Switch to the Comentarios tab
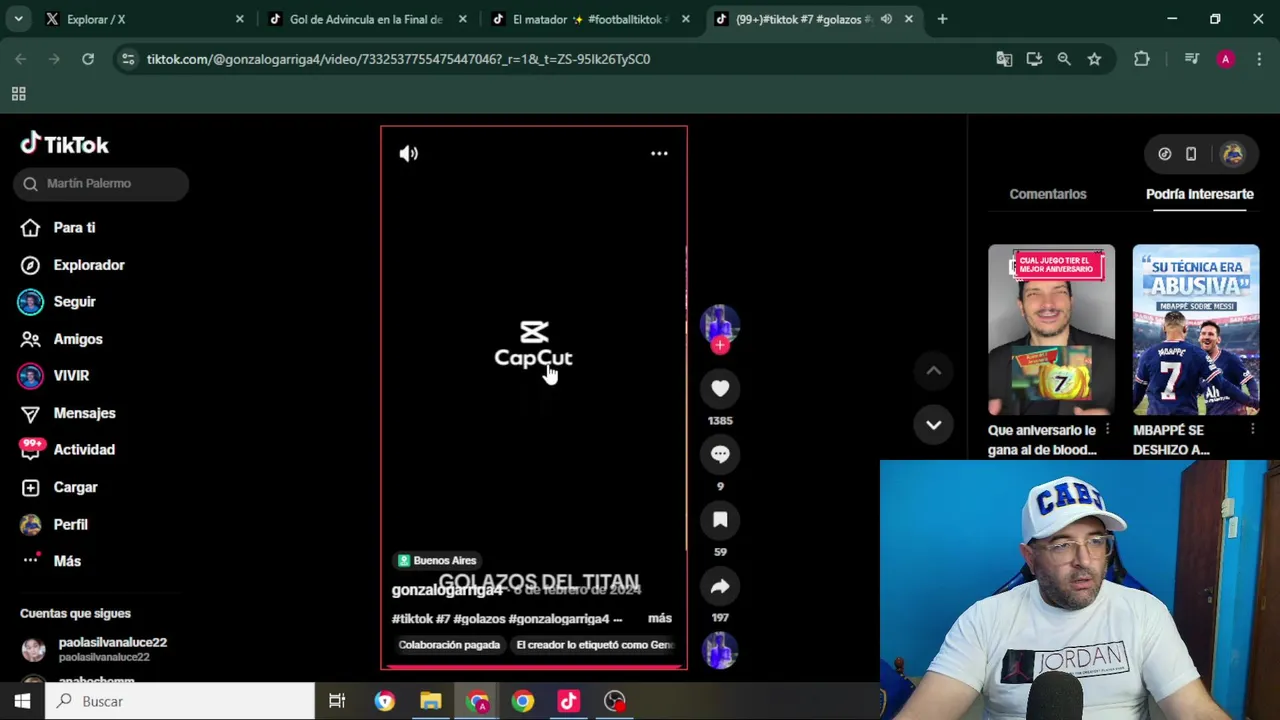This screenshot has width=1280, height=720. coord(1047,194)
